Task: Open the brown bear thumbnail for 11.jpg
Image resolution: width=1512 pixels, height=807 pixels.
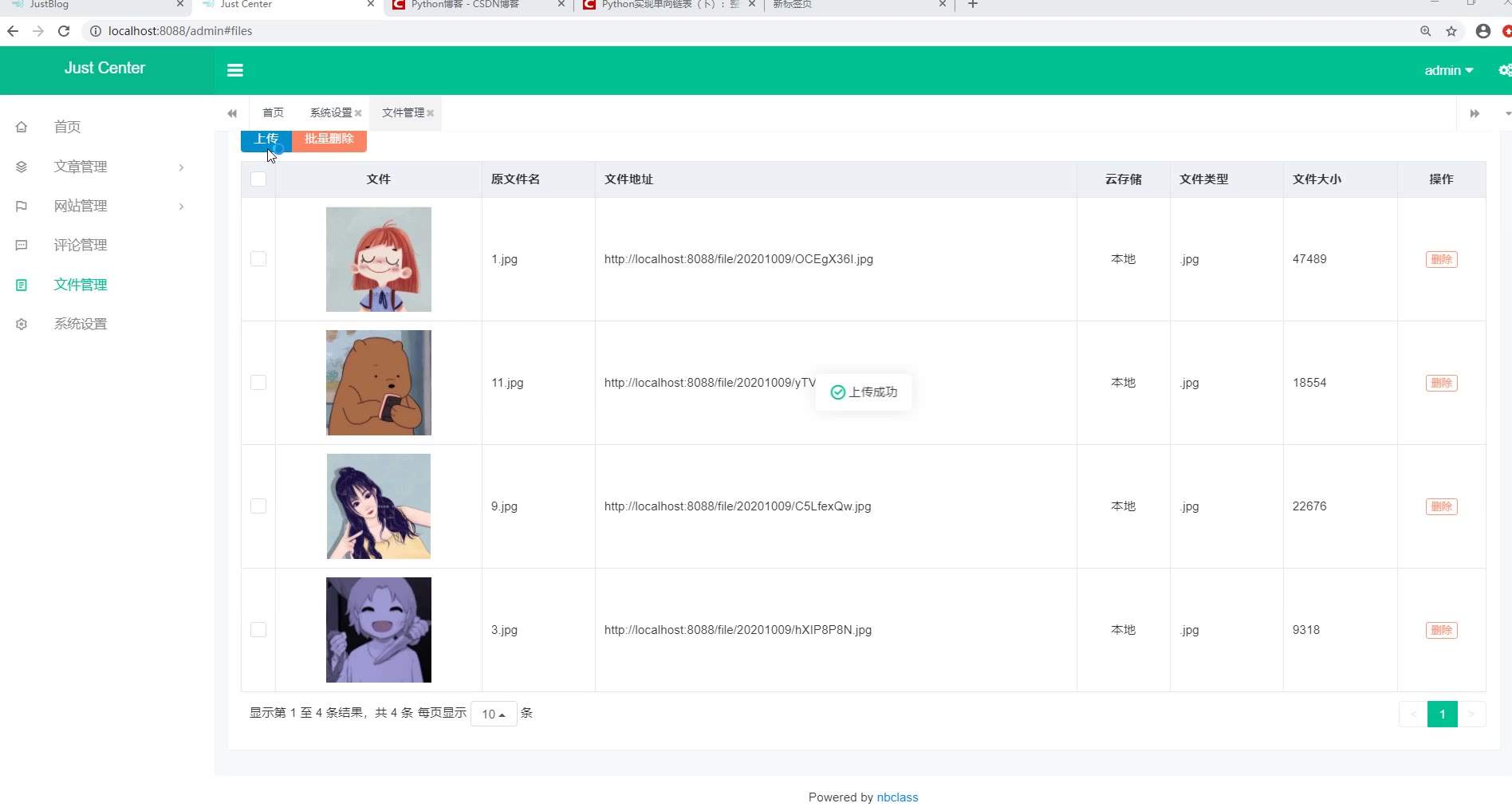Action: (379, 383)
